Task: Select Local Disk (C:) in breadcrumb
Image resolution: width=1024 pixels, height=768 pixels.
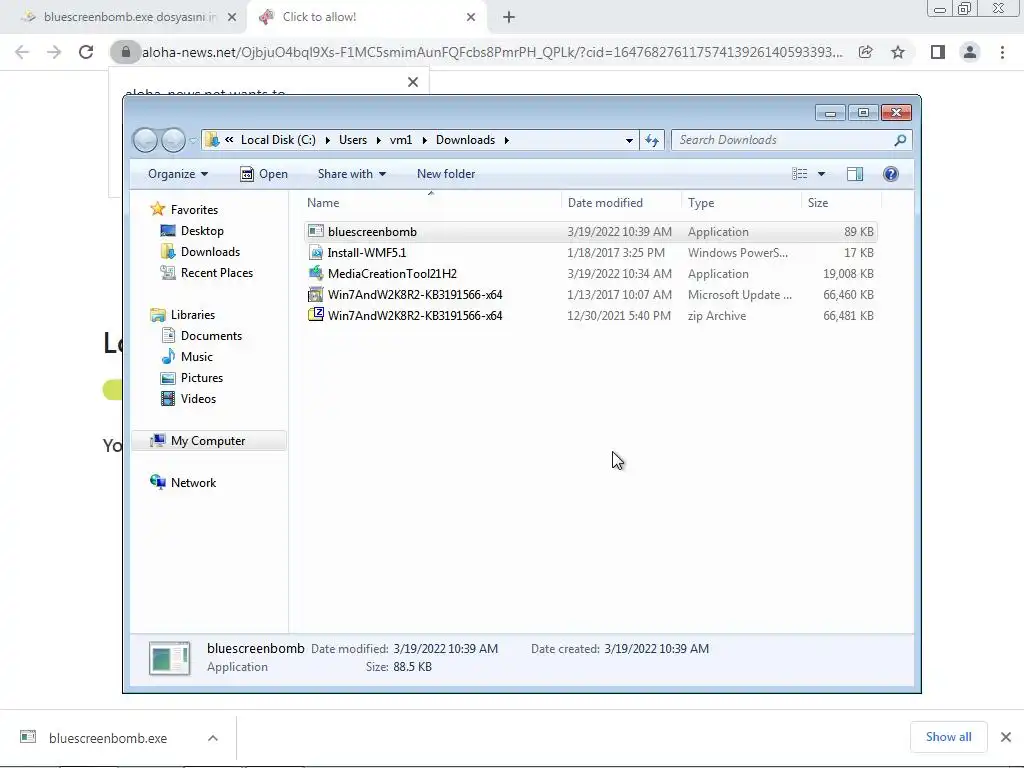Action: click(x=278, y=140)
